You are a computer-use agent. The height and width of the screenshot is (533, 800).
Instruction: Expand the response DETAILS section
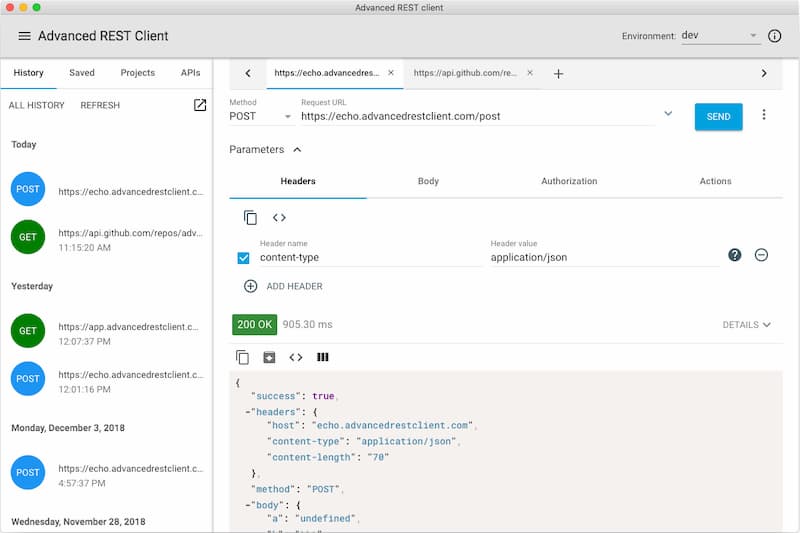(x=746, y=325)
